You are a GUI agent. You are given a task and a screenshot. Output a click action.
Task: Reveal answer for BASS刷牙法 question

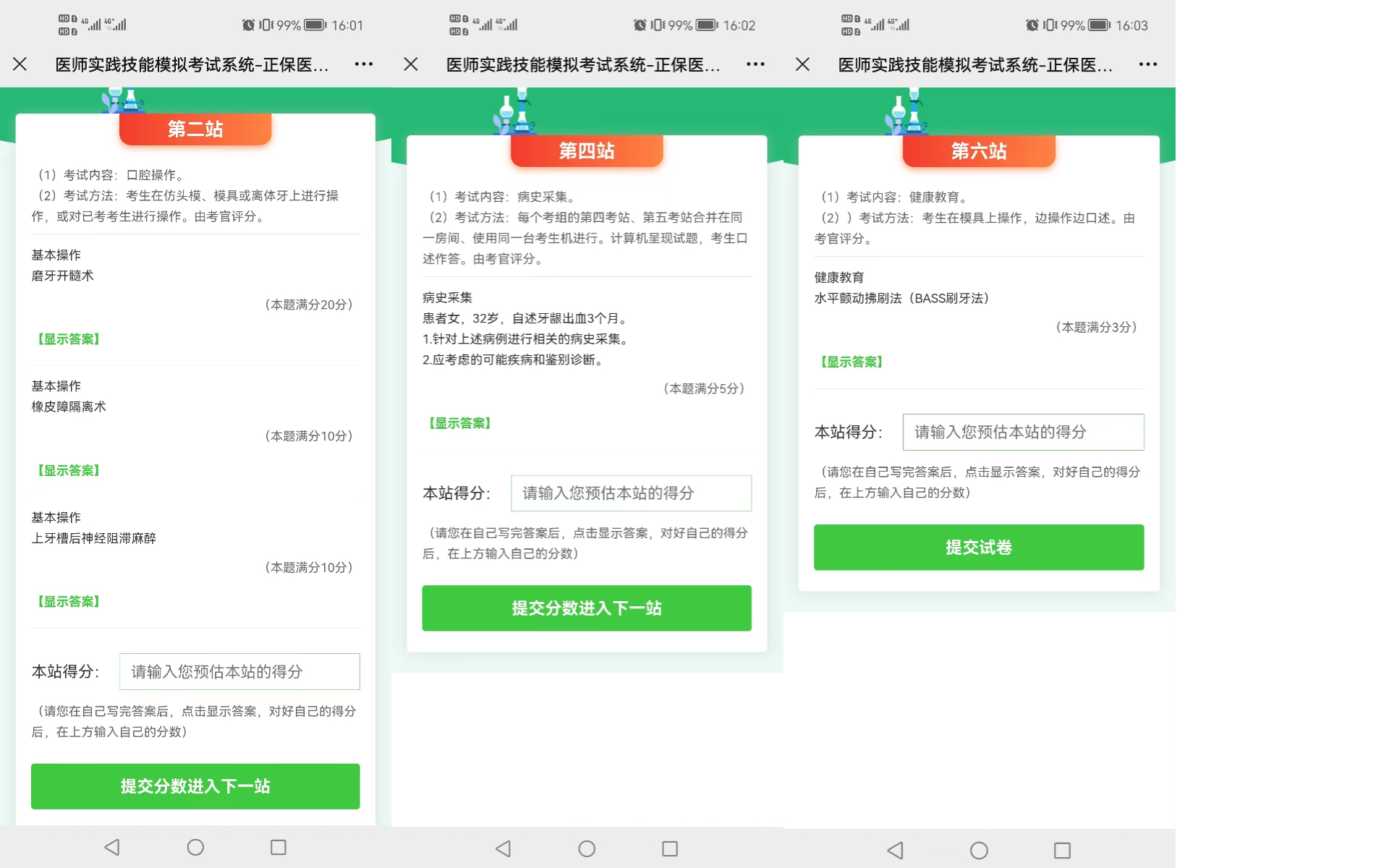click(851, 362)
